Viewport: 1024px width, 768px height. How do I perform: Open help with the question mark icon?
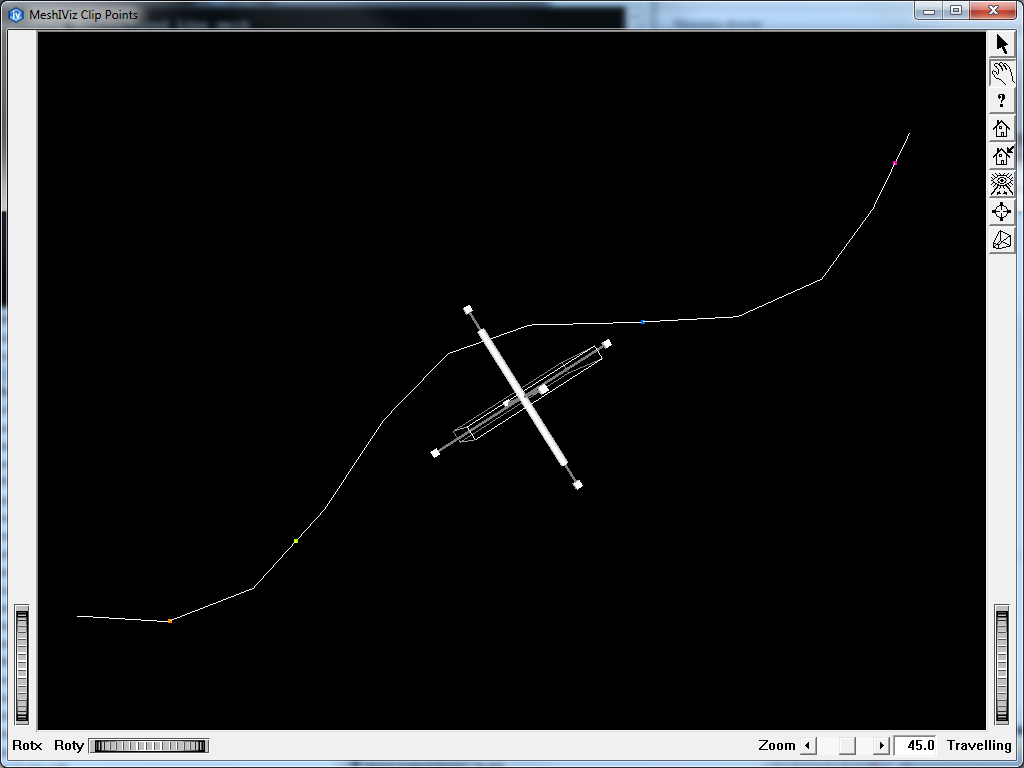click(1002, 100)
